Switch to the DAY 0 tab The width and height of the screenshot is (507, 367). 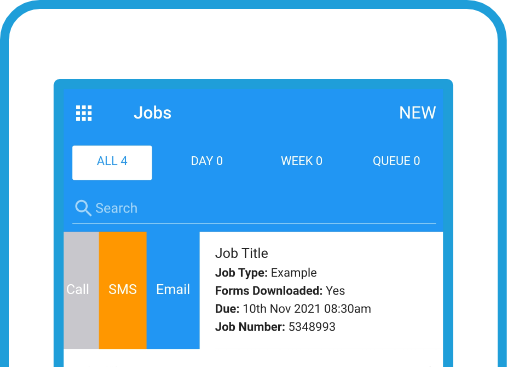point(207,161)
